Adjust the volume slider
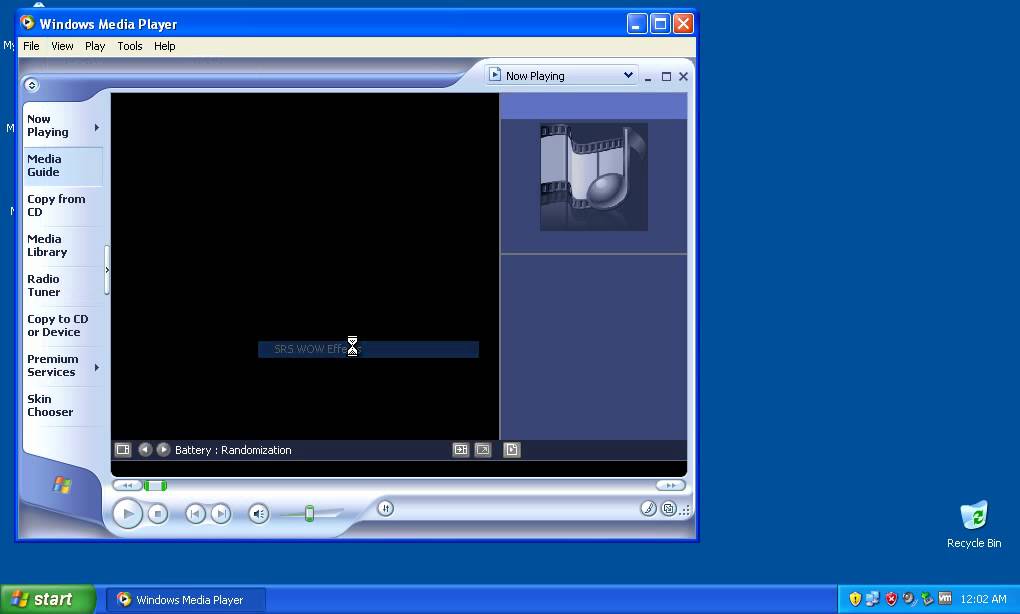The height and width of the screenshot is (614, 1020). pyautogui.click(x=310, y=514)
